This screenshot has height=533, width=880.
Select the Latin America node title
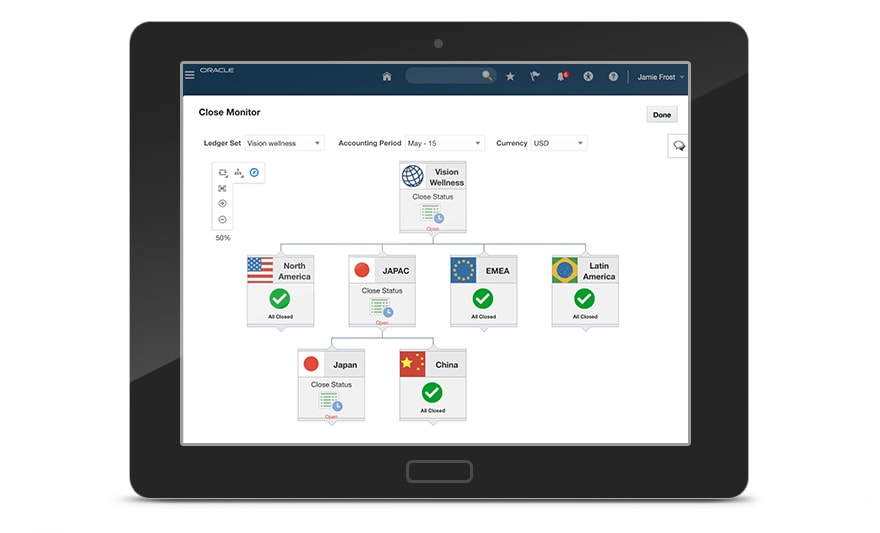pyautogui.click(x=599, y=271)
